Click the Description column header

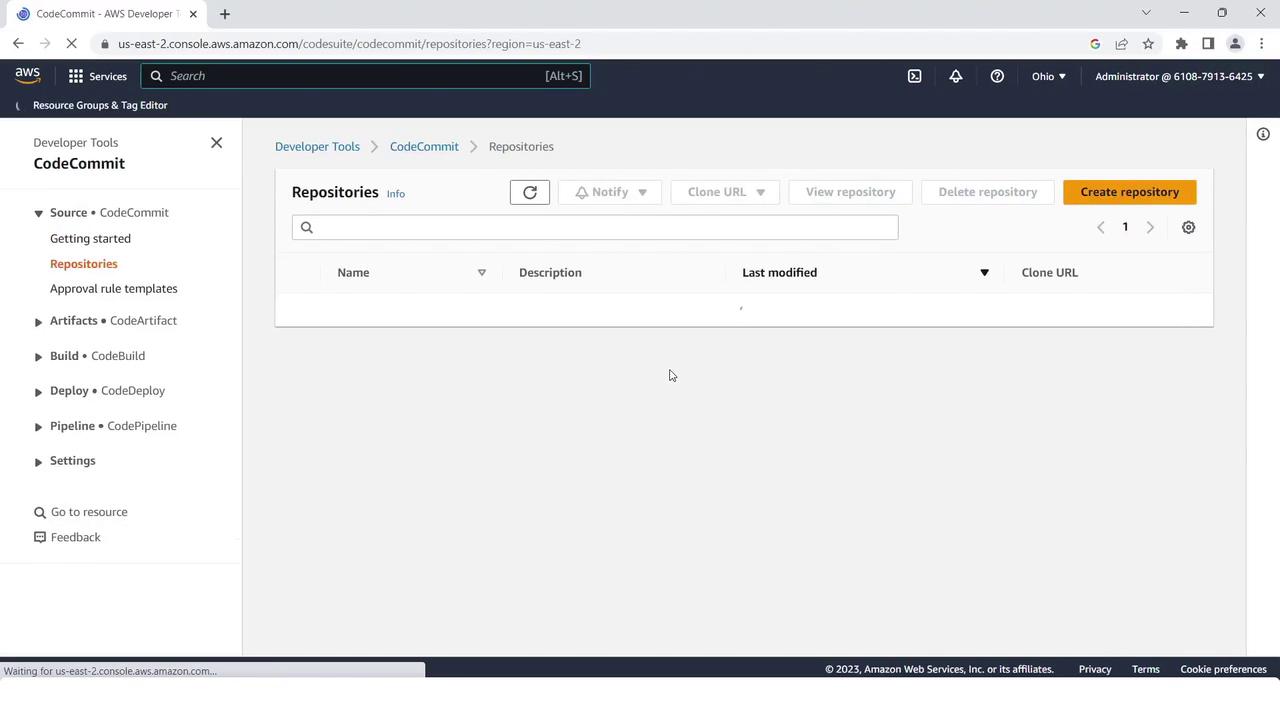(550, 273)
